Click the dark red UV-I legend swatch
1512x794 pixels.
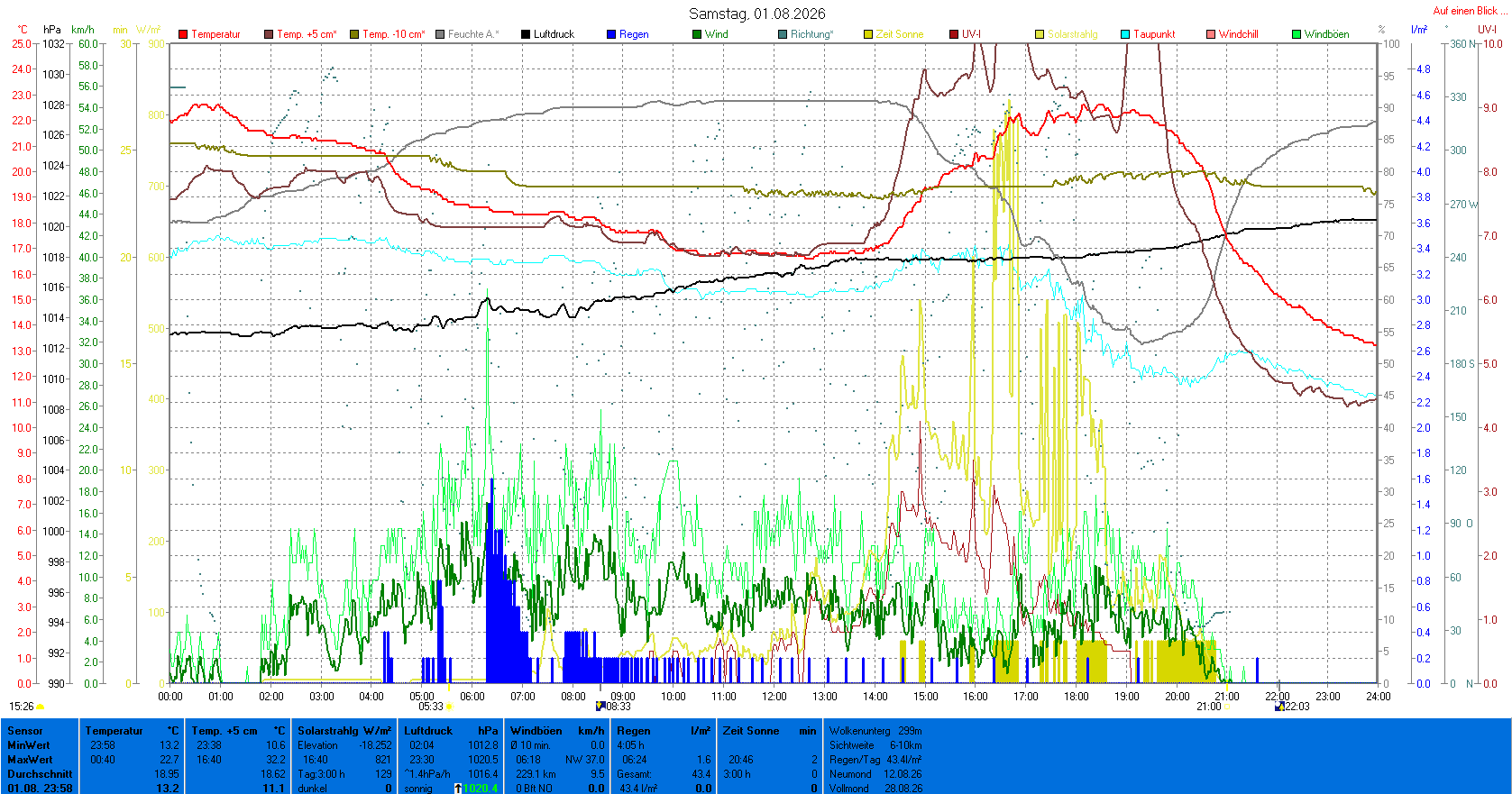pyautogui.click(x=954, y=34)
